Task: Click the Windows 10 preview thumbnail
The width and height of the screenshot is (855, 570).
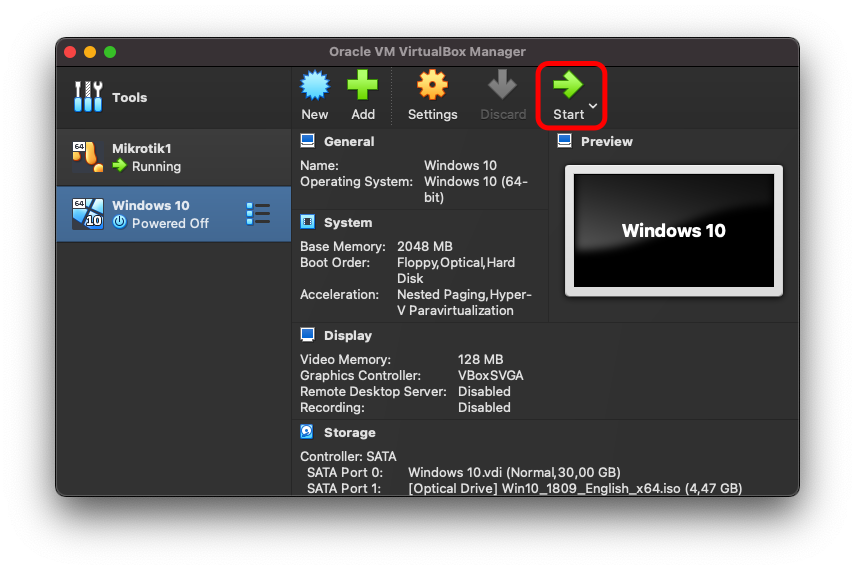Action: (x=673, y=231)
